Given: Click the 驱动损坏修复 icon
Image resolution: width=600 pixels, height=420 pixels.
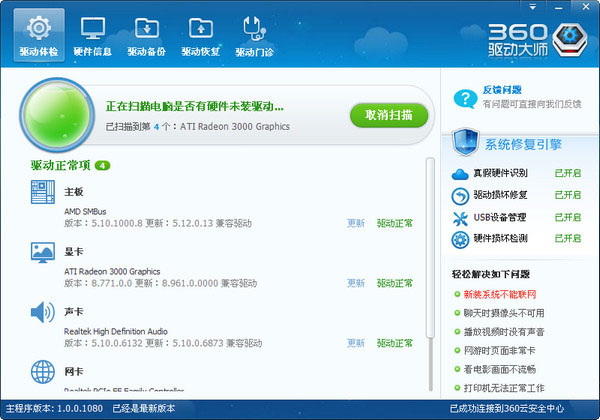Looking at the screenshot, I should coord(460,196).
